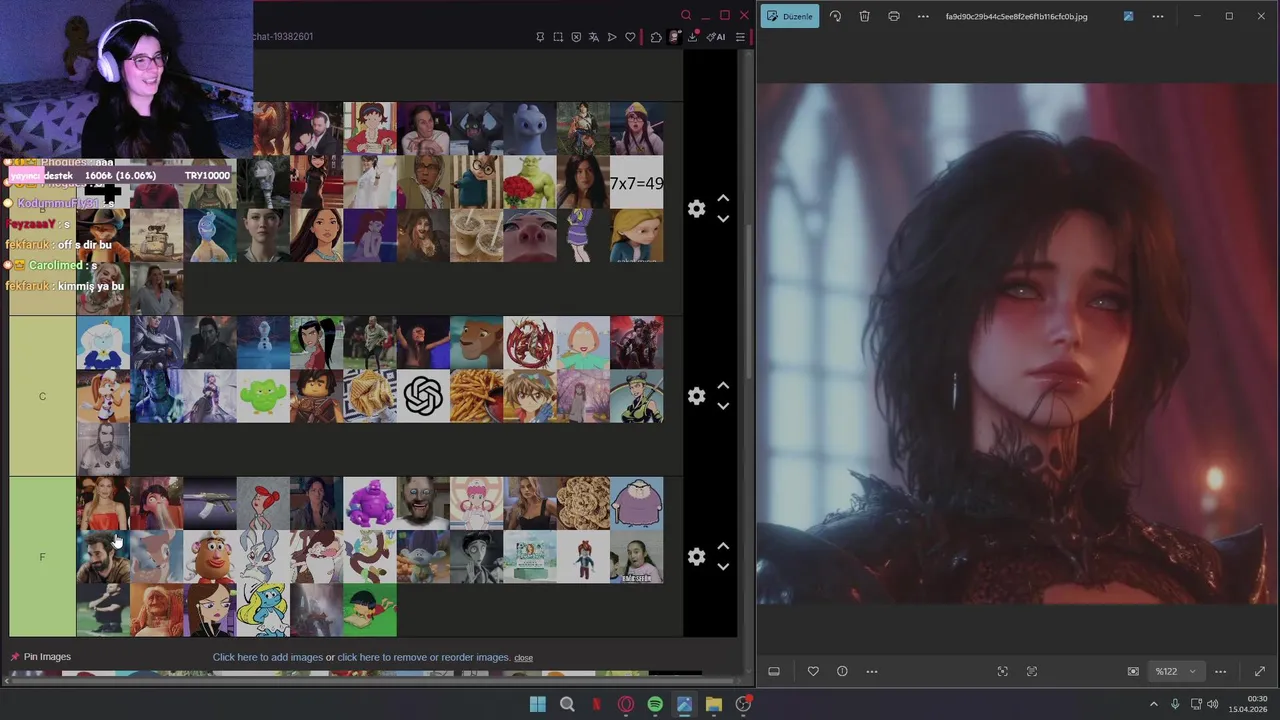
Task: Show the file info panel in Photos
Action: pos(842,671)
